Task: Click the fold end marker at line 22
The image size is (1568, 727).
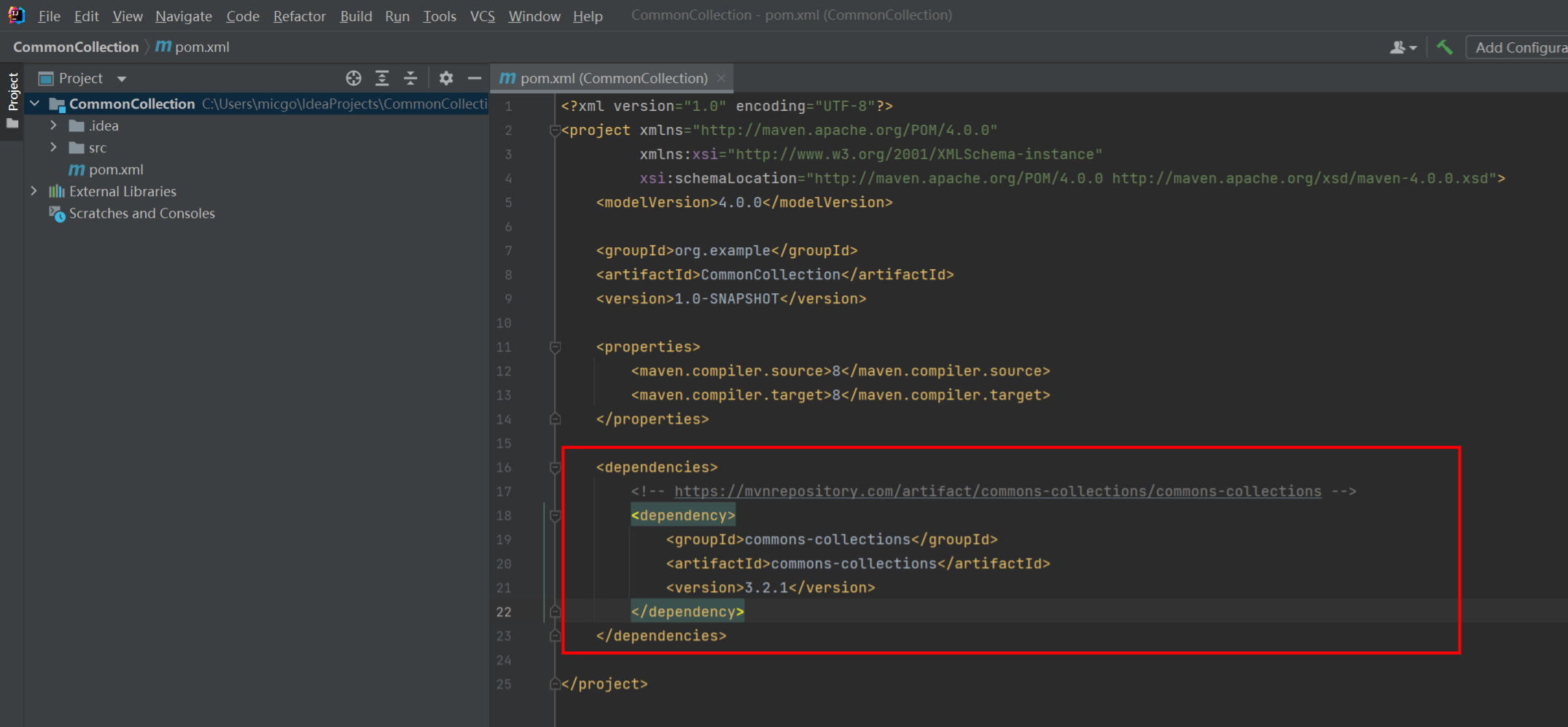Action: tap(555, 612)
